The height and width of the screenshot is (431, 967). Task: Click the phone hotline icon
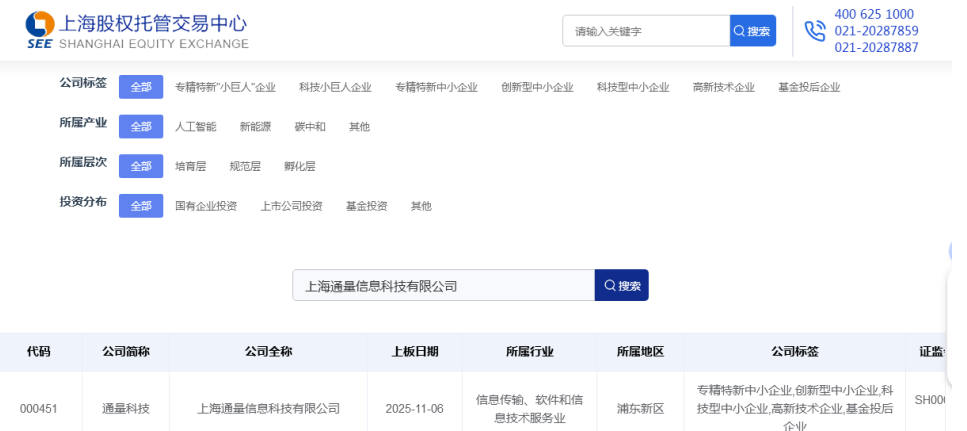pos(814,31)
